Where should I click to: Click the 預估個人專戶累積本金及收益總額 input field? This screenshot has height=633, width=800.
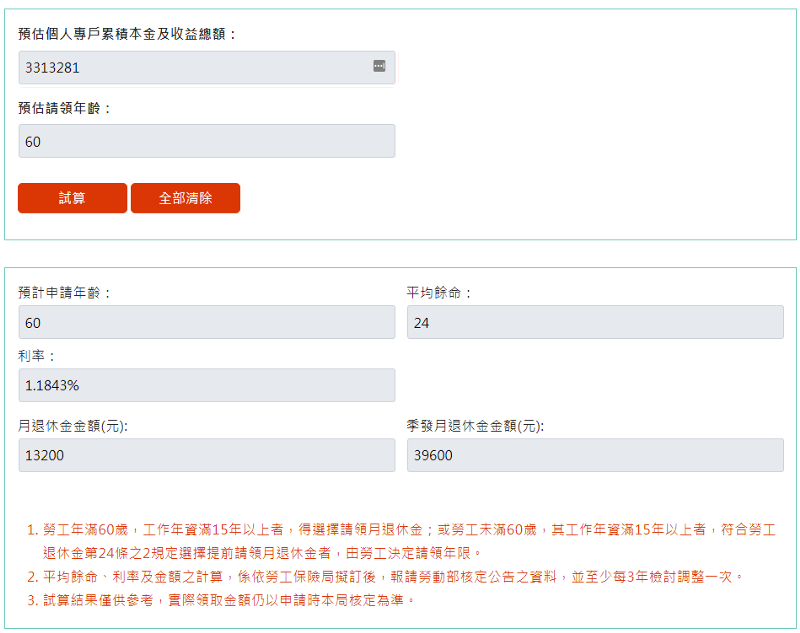tap(207, 67)
